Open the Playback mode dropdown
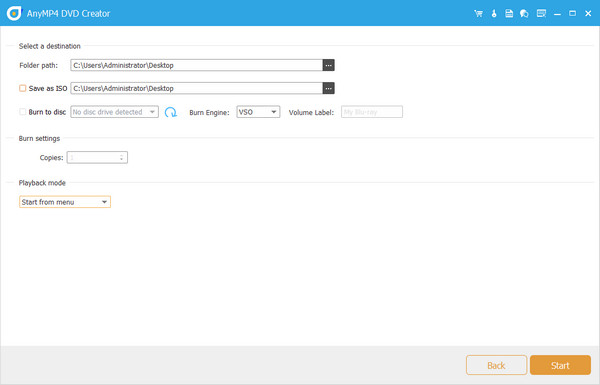The width and height of the screenshot is (600, 385). [x=65, y=202]
